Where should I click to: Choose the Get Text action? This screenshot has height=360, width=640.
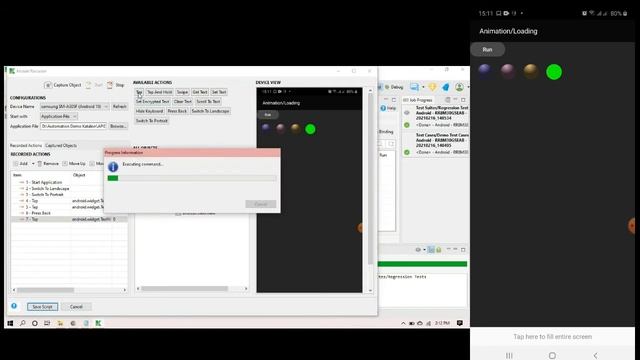pyautogui.click(x=200, y=92)
